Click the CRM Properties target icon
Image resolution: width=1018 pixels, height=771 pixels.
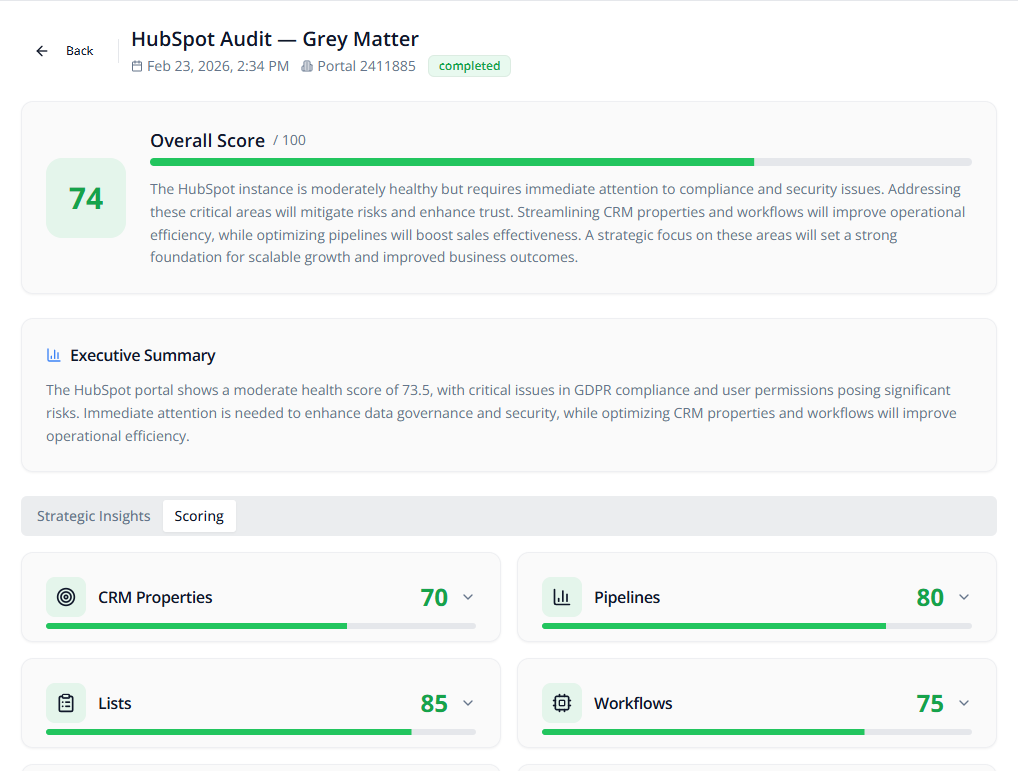(66, 597)
